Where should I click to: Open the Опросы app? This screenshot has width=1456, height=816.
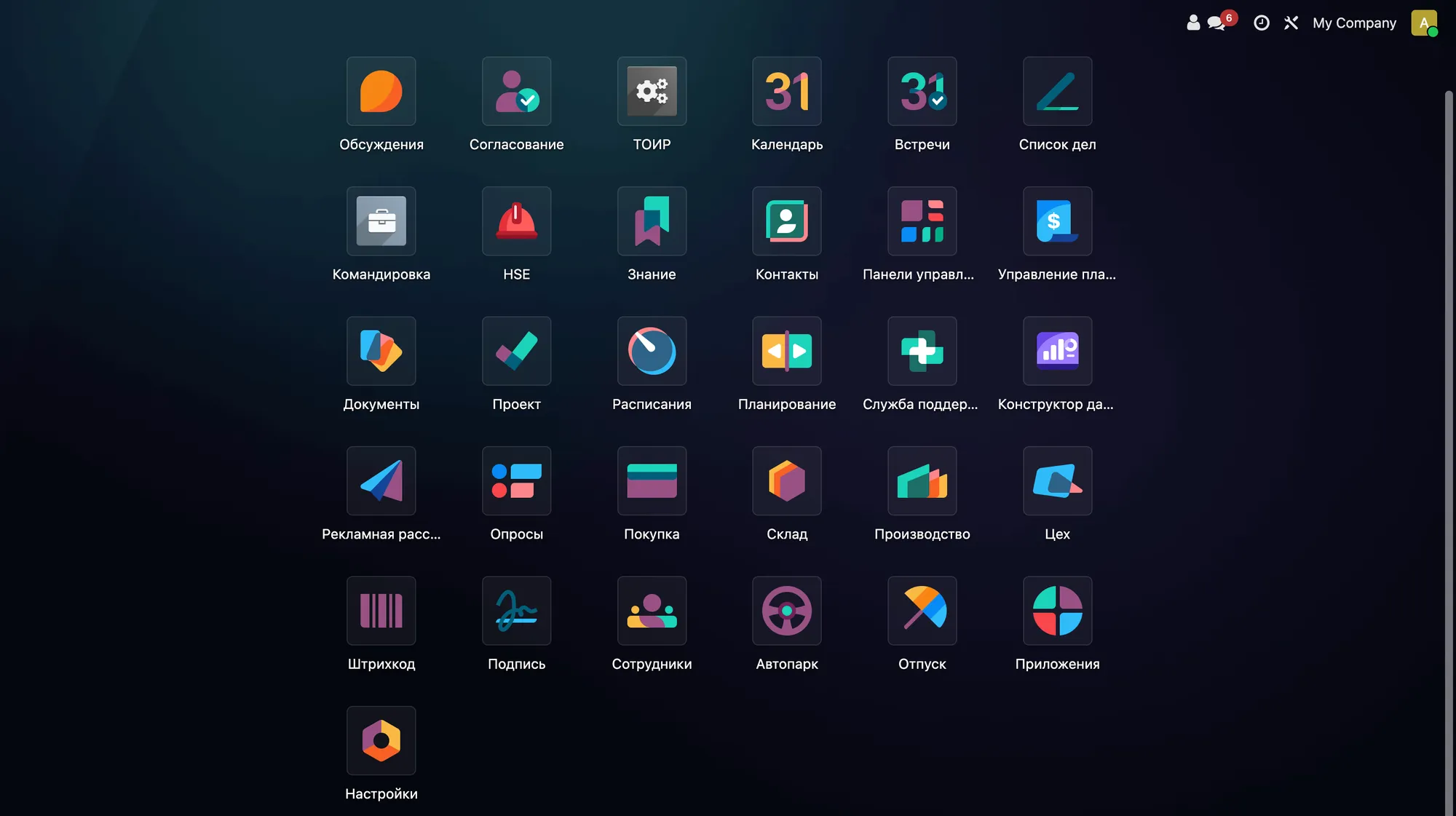[x=516, y=481]
